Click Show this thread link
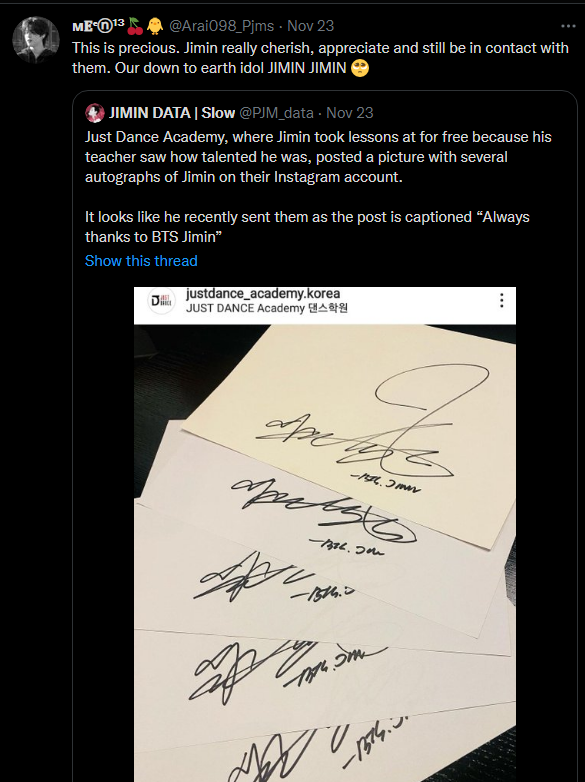This screenshot has height=782, width=585. tap(141, 261)
